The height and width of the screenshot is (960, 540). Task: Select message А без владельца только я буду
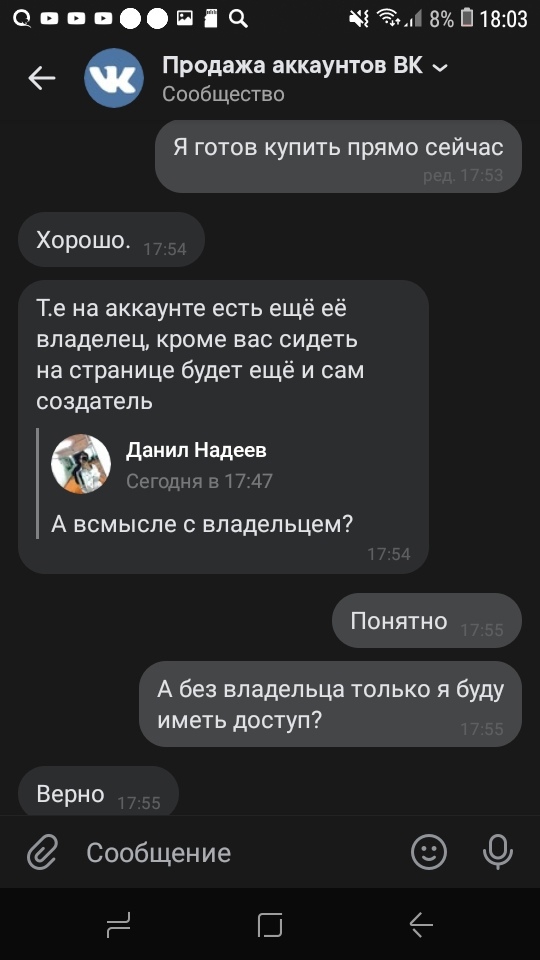[331, 704]
